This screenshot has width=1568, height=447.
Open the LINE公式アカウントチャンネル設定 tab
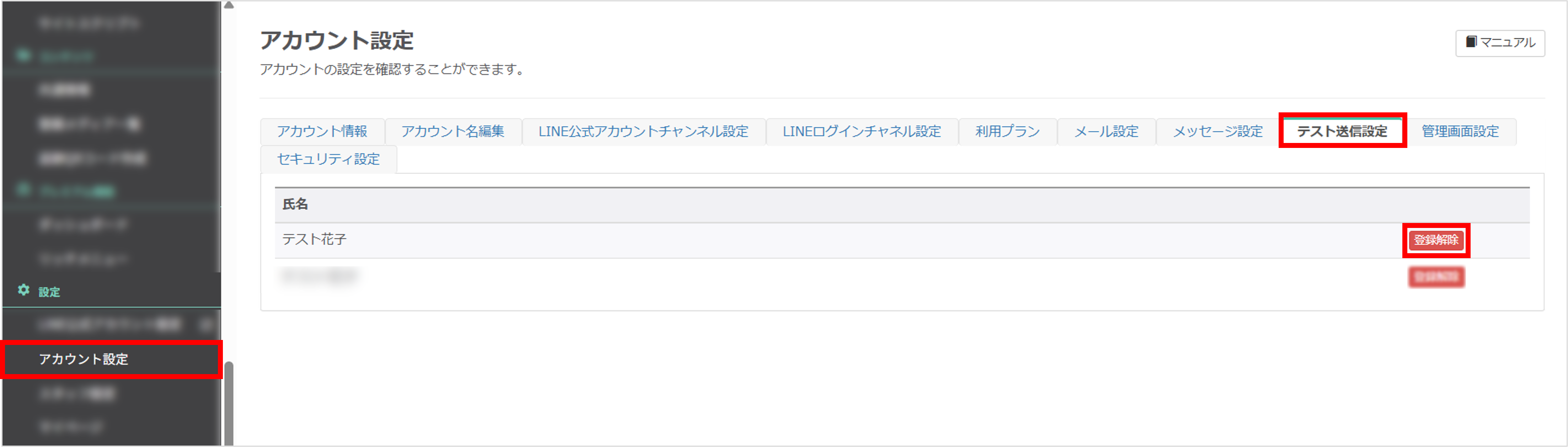[643, 132]
